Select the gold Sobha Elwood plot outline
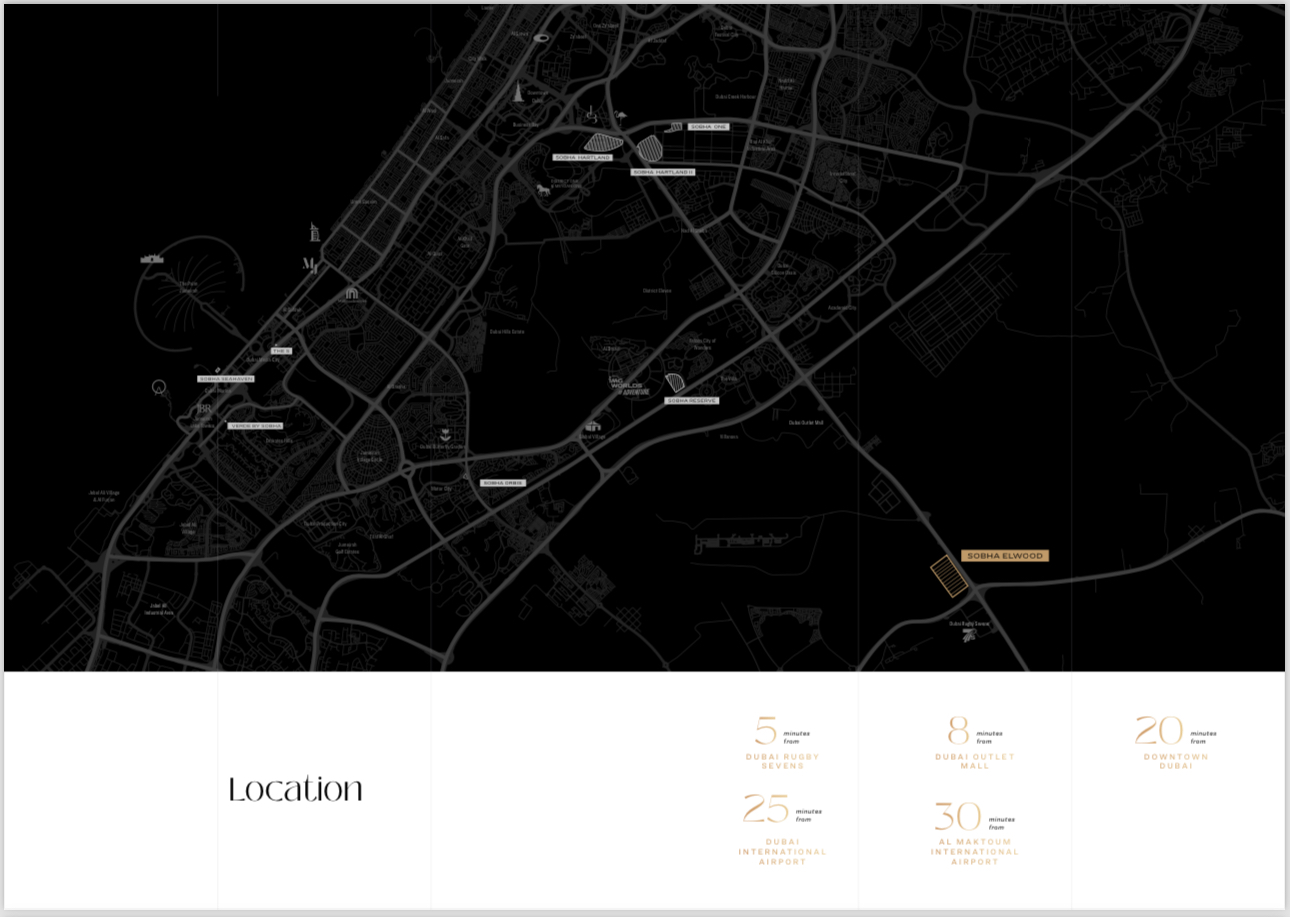Image resolution: width=1290 pixels, height=917 pixels. click(x=949, y=577)
